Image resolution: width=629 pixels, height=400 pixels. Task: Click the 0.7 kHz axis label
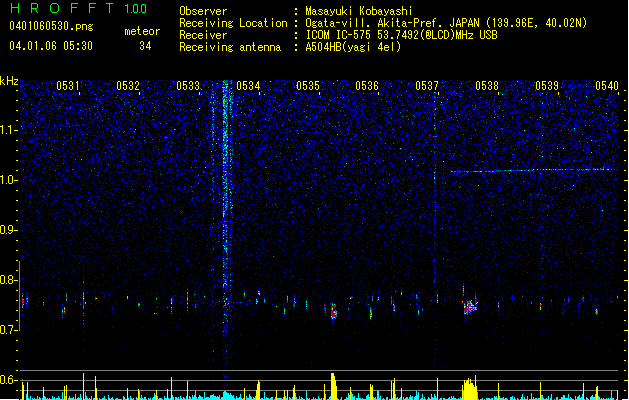click(8, 330)
